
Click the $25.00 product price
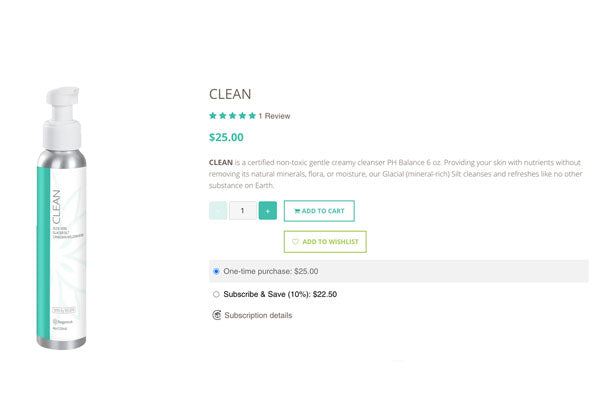pos(226,138)
